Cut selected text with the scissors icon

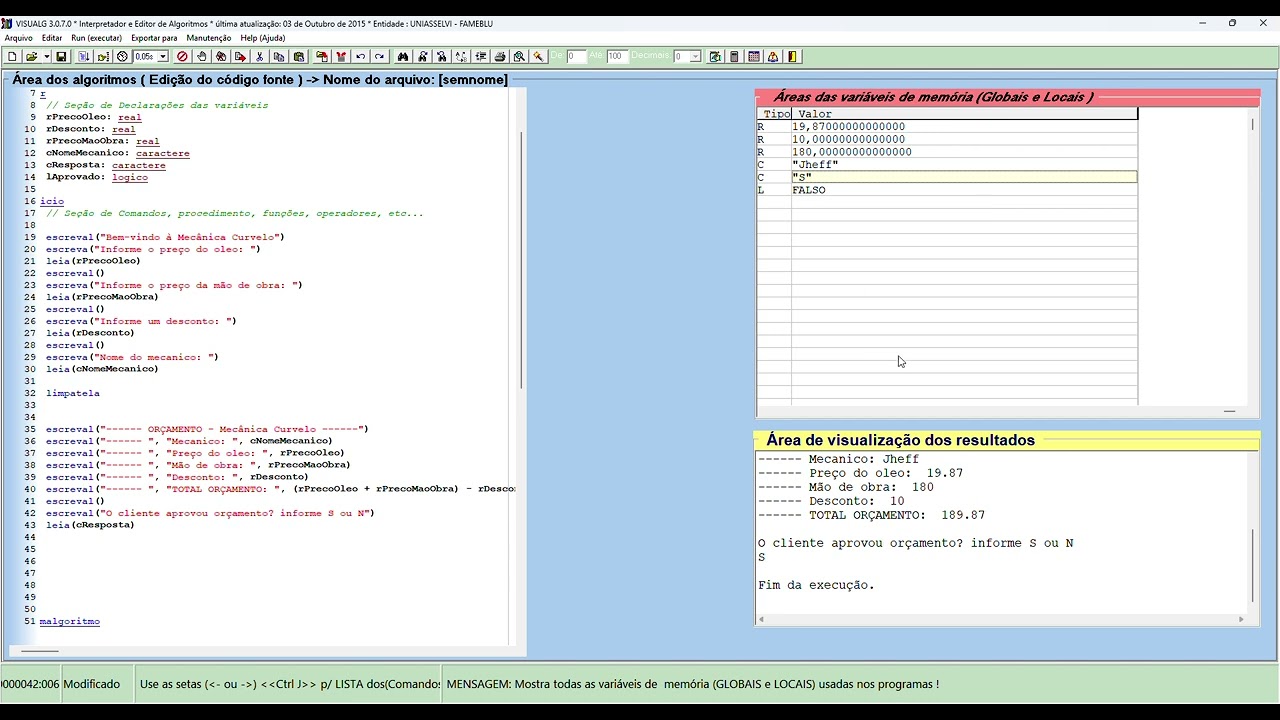pyautogui.click(x=259, y=57)
